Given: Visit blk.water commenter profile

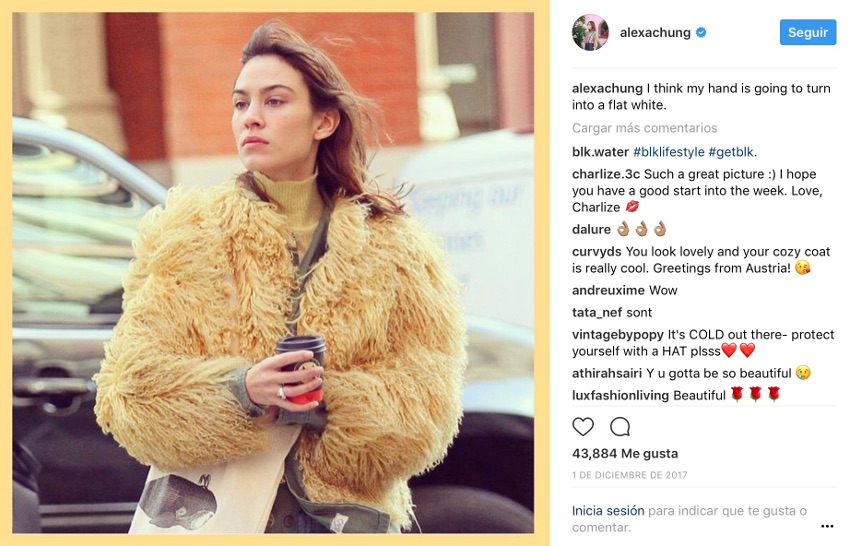Looking at the screenshot, I should (x=600, y=152).
